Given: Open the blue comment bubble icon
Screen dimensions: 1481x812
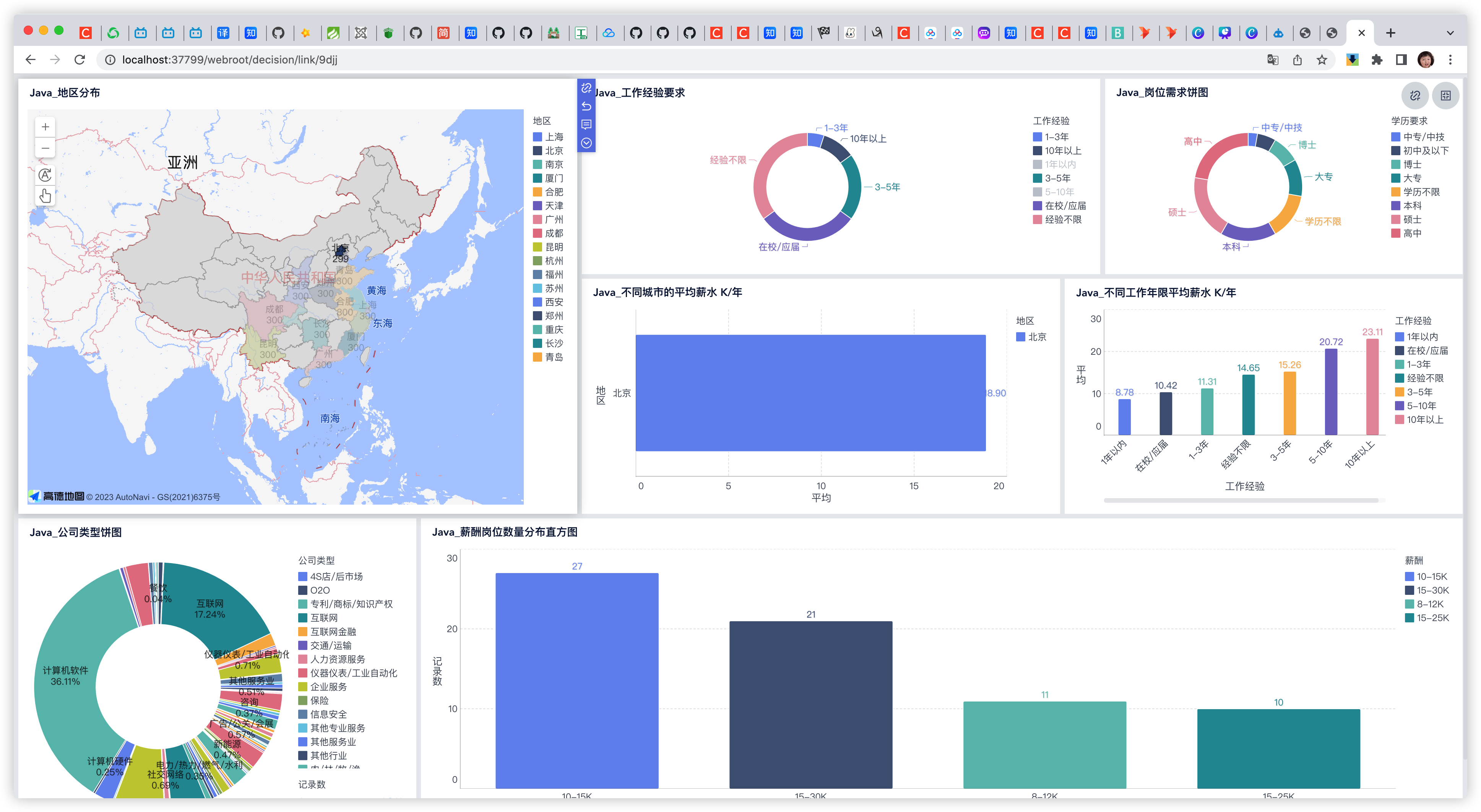Looking at the screenshot, I should tap(586, 125).
